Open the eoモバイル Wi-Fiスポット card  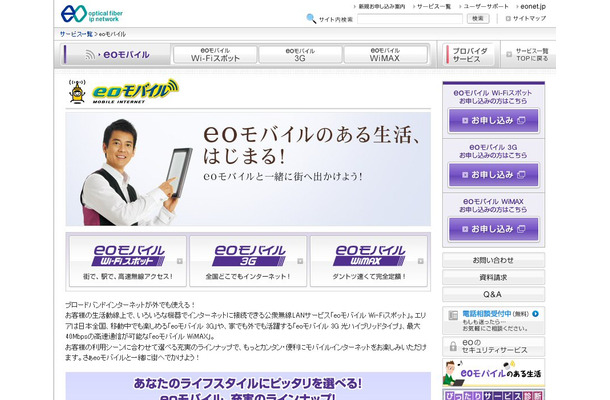click(x=128, y=261)
